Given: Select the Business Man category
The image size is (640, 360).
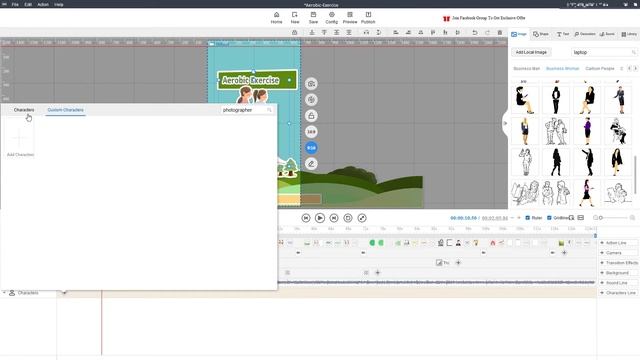Looking at the screenshot, I should [527, 69].
